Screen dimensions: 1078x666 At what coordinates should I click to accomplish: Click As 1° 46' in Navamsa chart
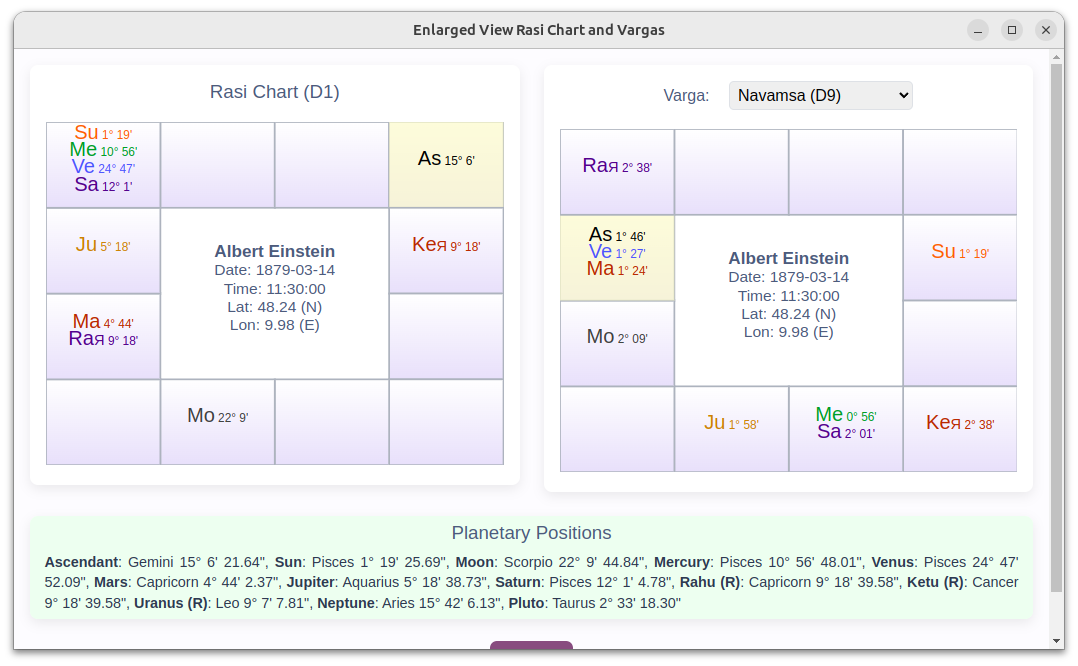(x=617, y=235)
